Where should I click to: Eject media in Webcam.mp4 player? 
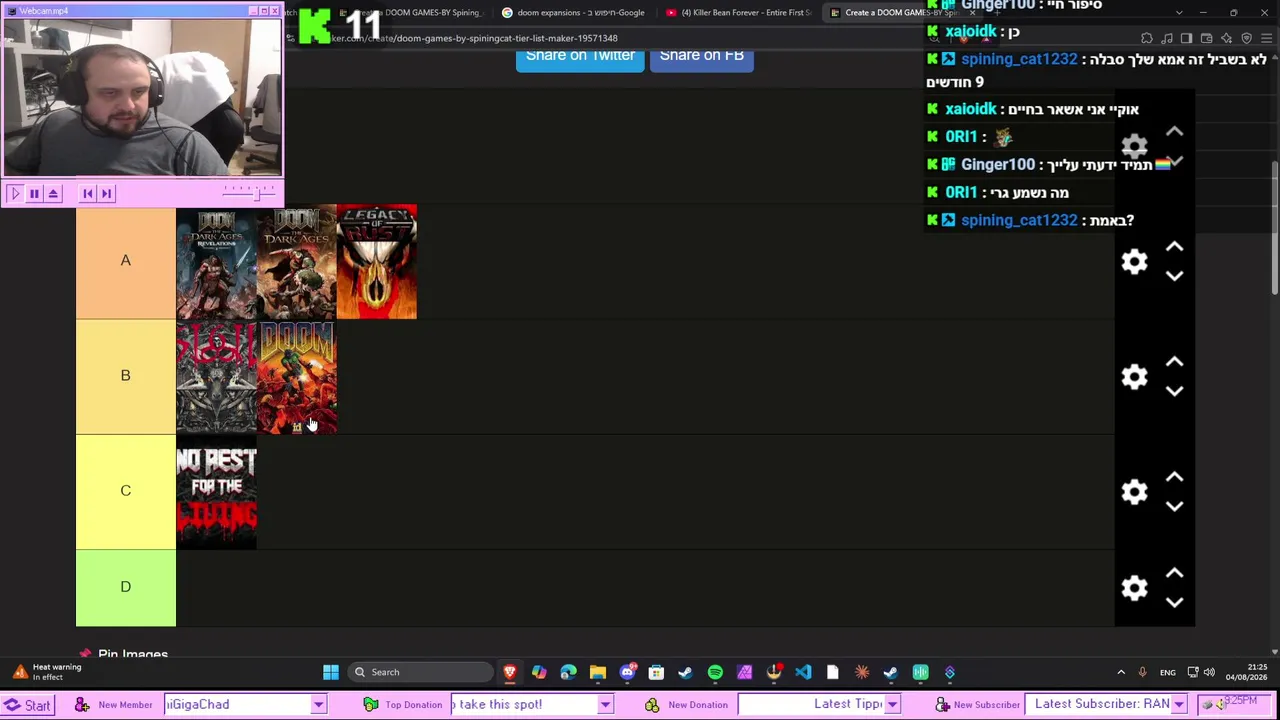pyautogui.click(x=53, y=193)
